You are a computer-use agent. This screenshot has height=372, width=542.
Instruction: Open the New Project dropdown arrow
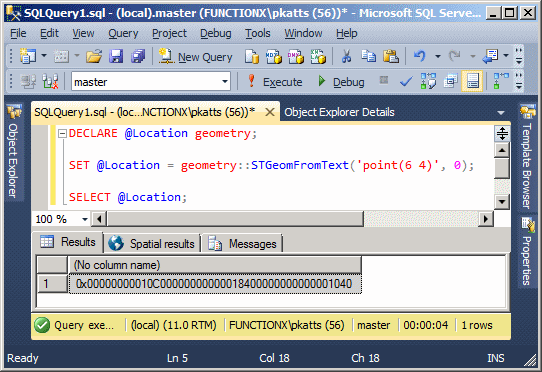click(x=44, y=55)
